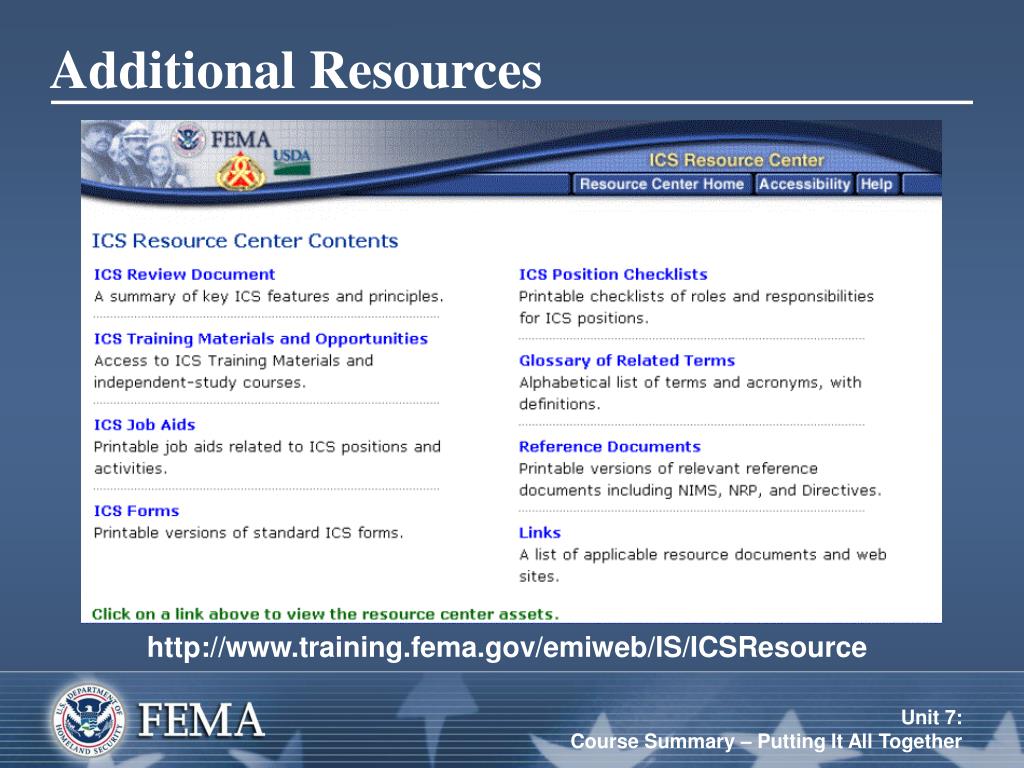Click the Homeland Security seal in the footer
1024x768 pixels.
coord(89,721)
